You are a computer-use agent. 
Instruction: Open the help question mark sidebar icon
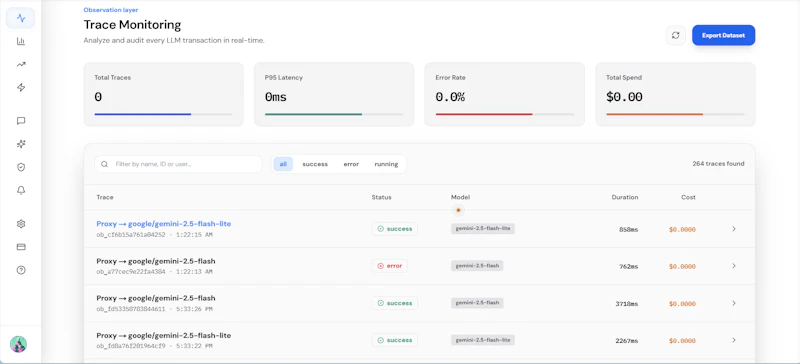(21, 270)
